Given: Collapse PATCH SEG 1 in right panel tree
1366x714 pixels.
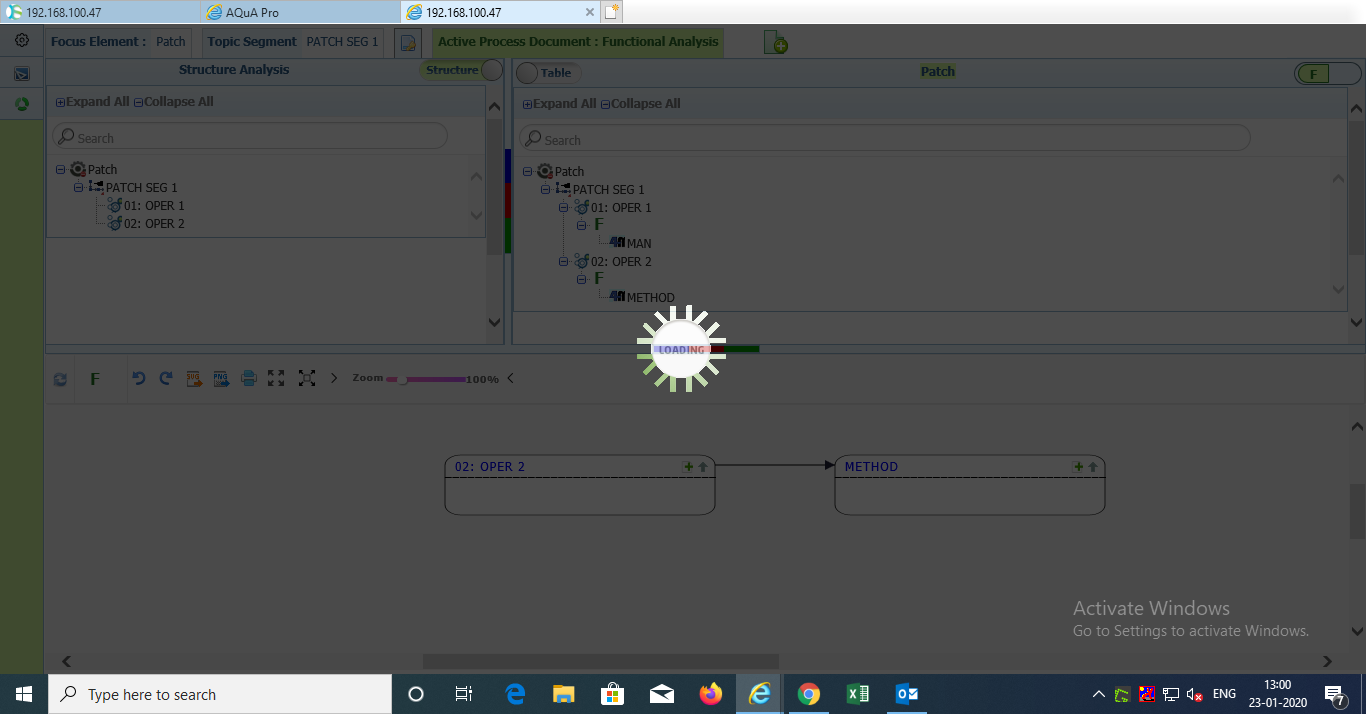Looking at the screenshot, I should [x=545, y=190].
